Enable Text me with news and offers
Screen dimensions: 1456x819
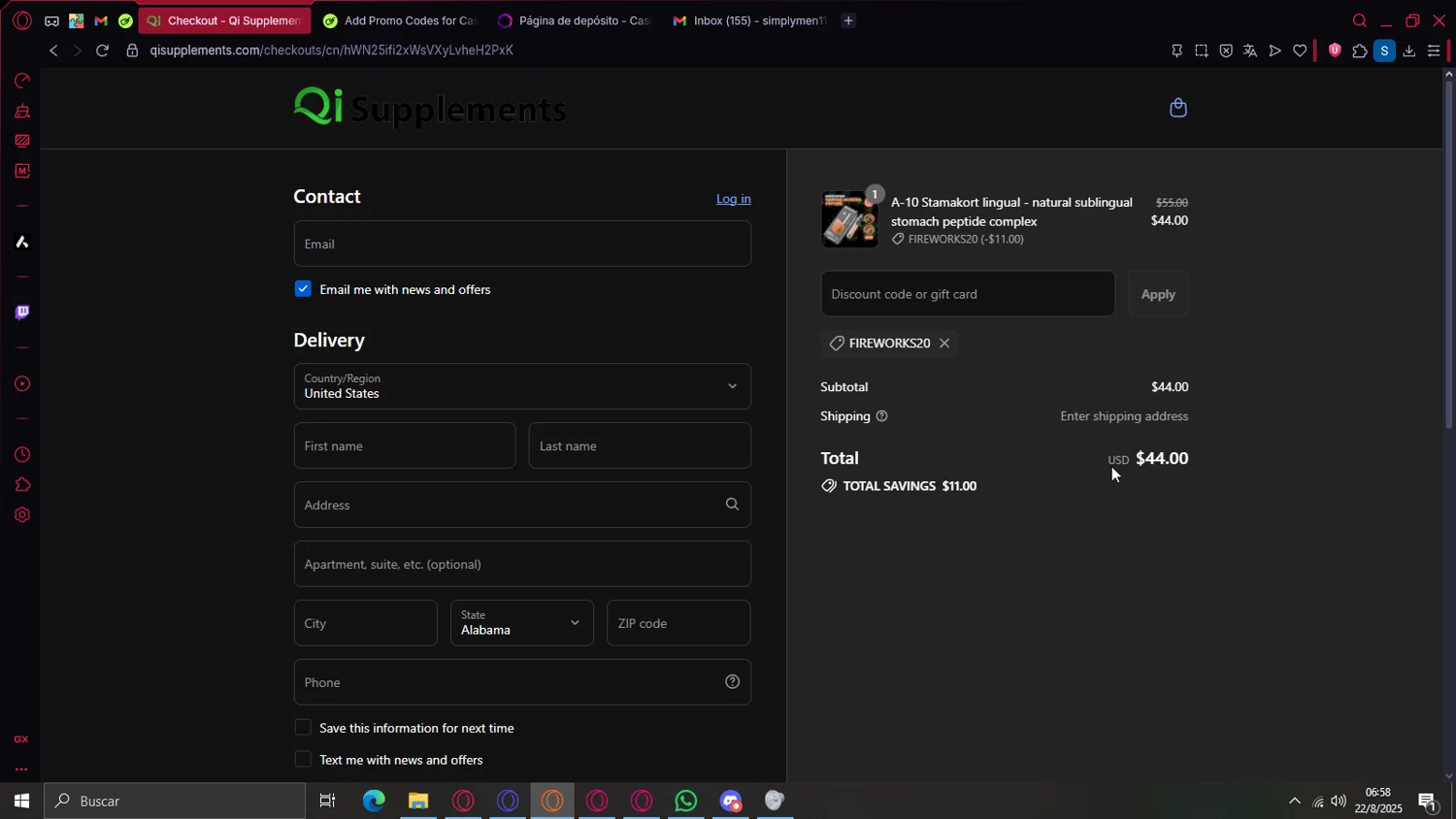click(303, 760)
